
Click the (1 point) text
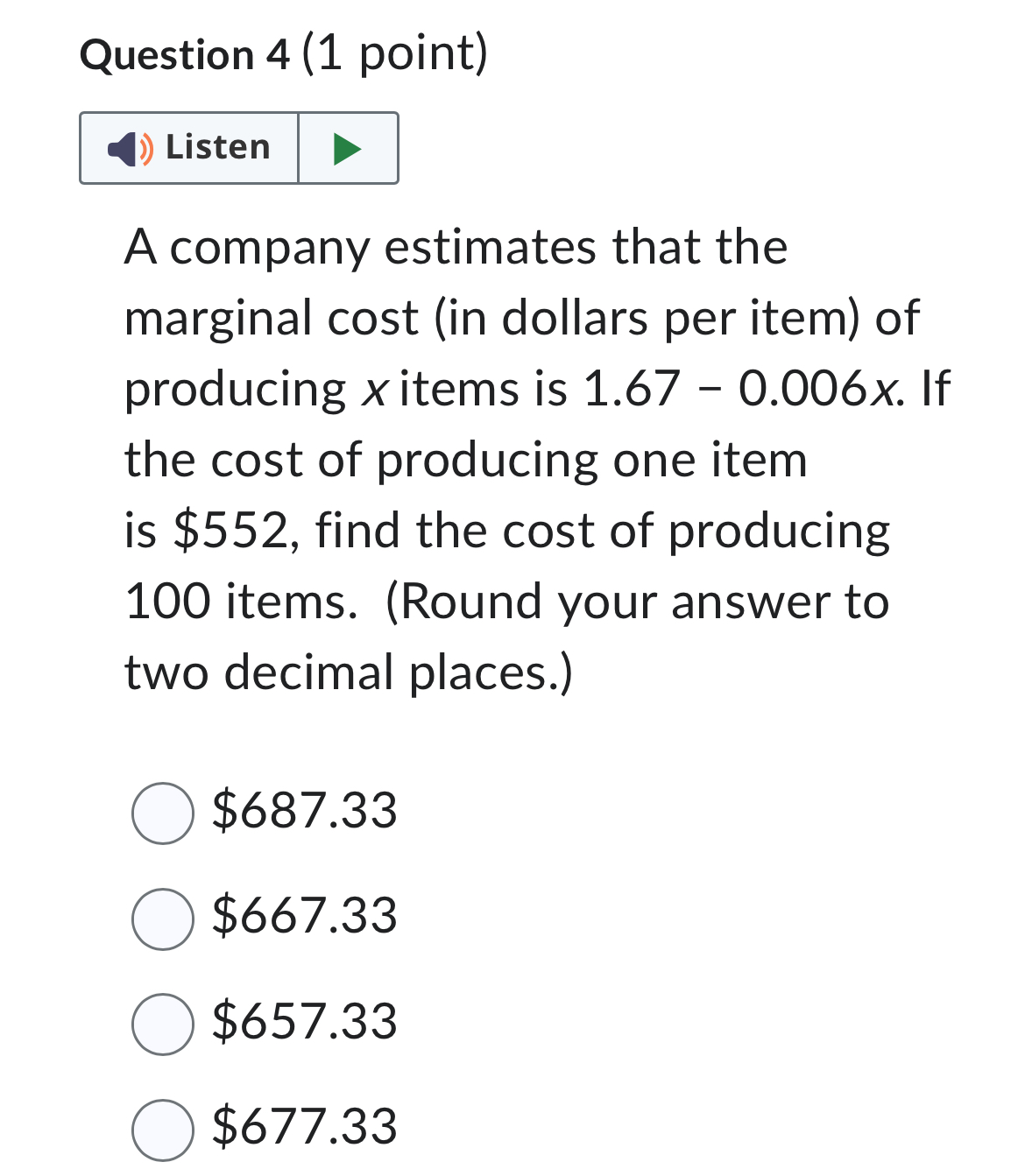394,53
